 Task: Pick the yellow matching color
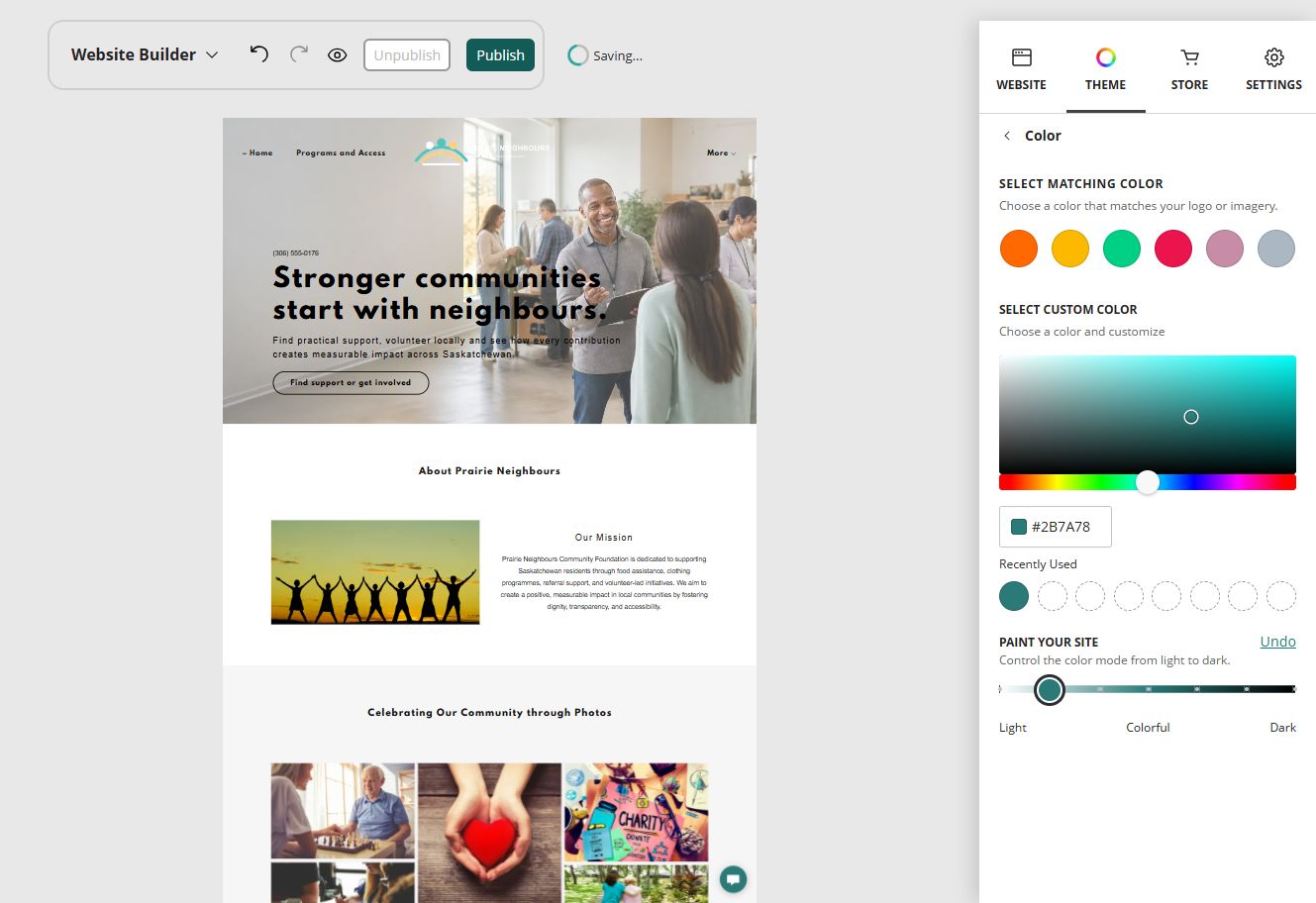click(x=1069, y=249)
